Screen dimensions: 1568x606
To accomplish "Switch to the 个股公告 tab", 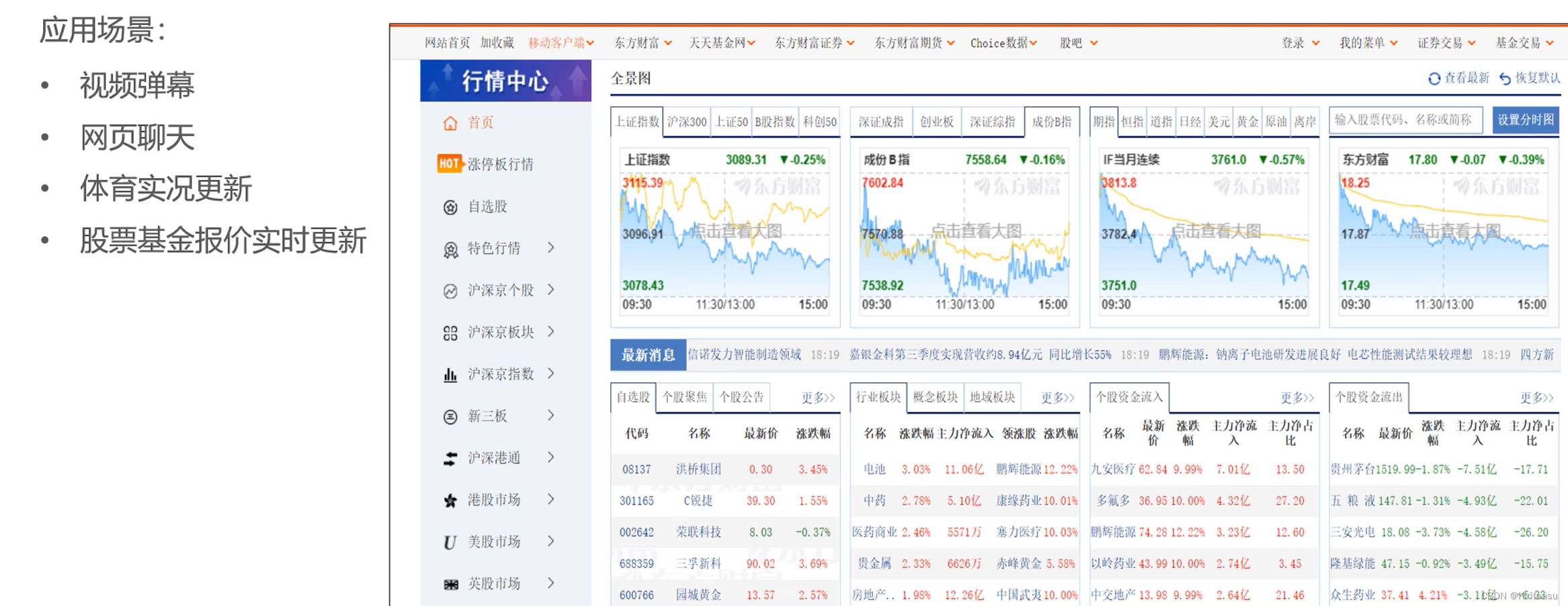I will (741, 397).
